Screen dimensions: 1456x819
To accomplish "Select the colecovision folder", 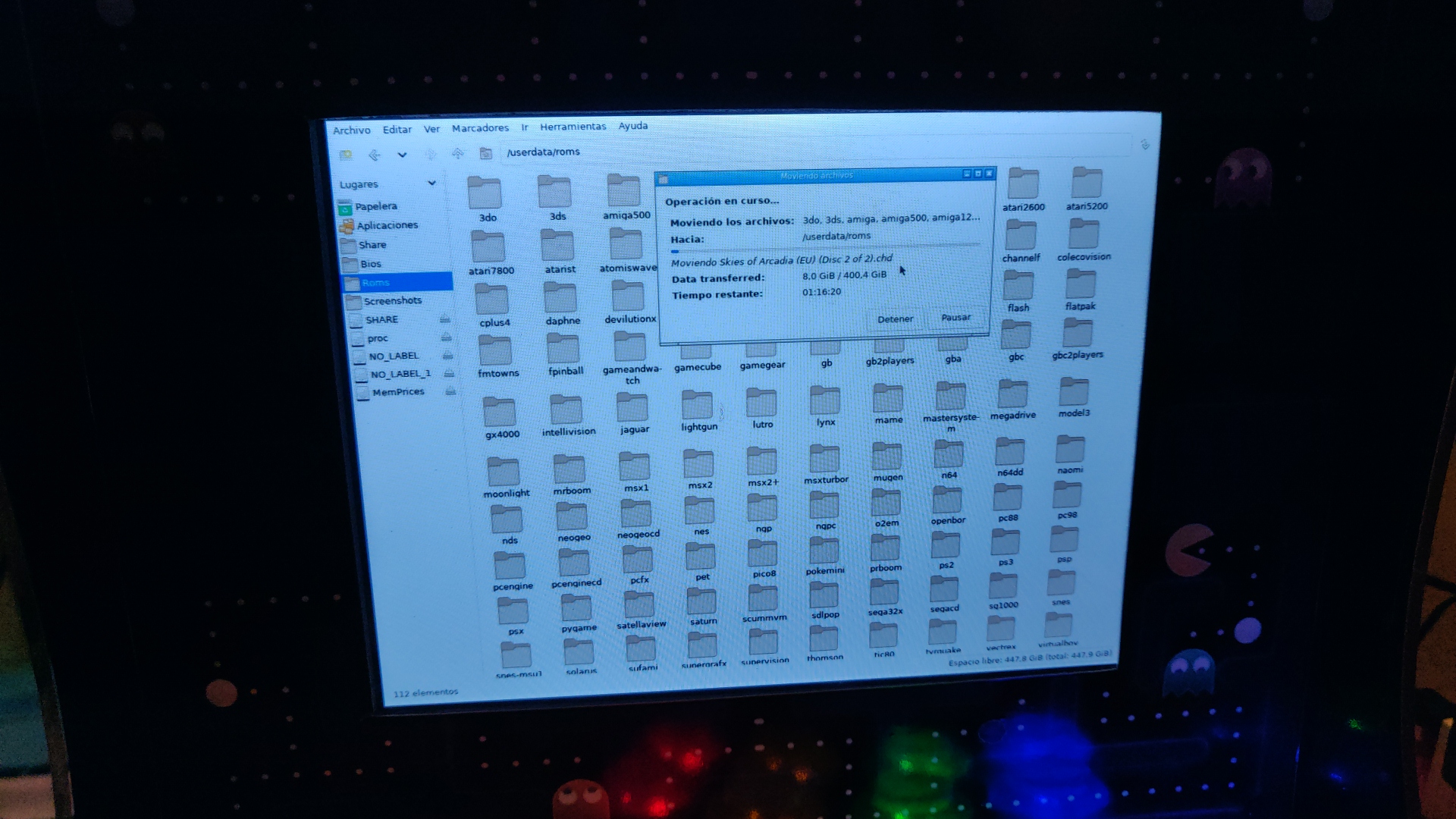I will tap(1084, 240).
